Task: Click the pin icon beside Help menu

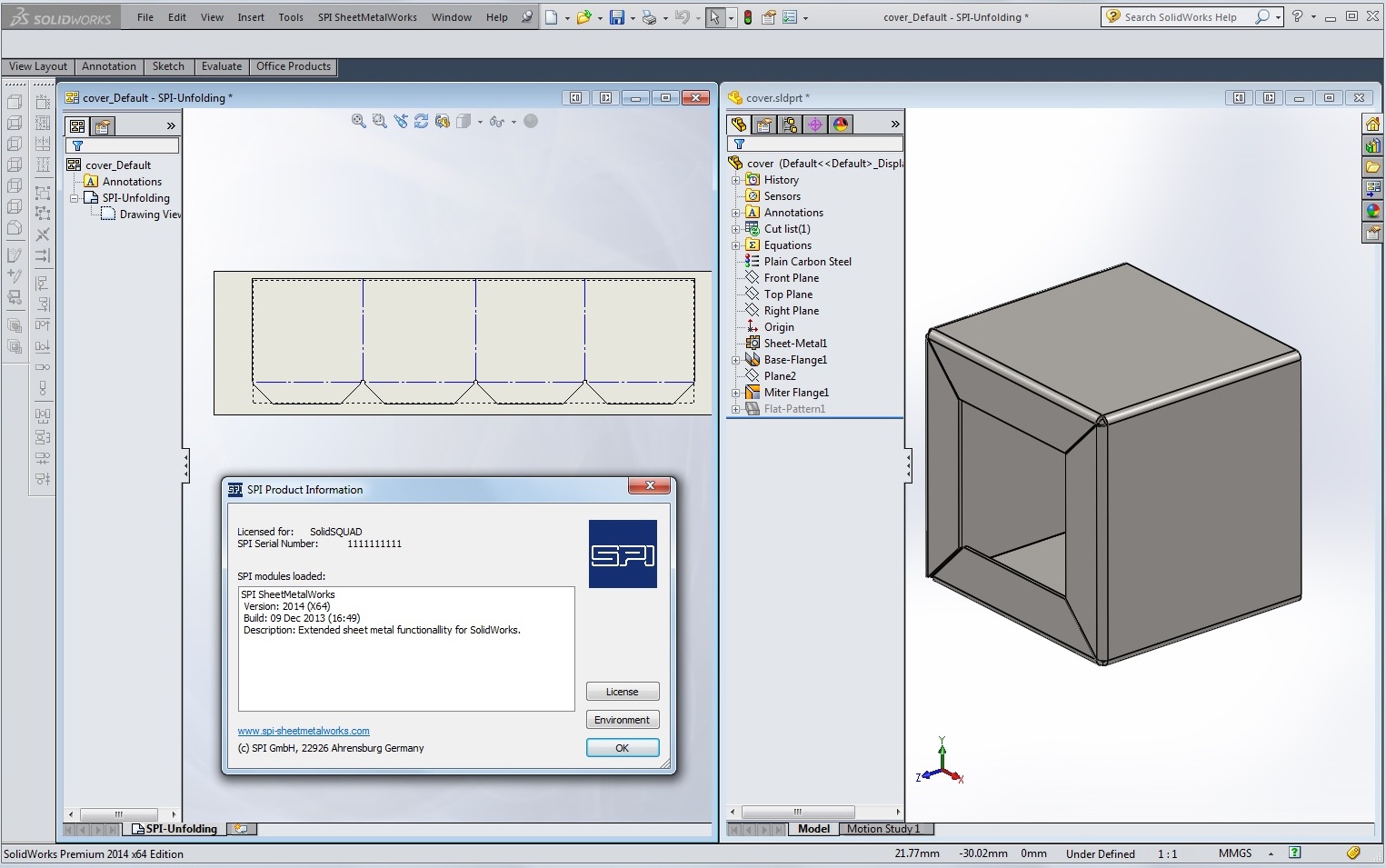Action: pyautogui.click(x=526, y=17)
